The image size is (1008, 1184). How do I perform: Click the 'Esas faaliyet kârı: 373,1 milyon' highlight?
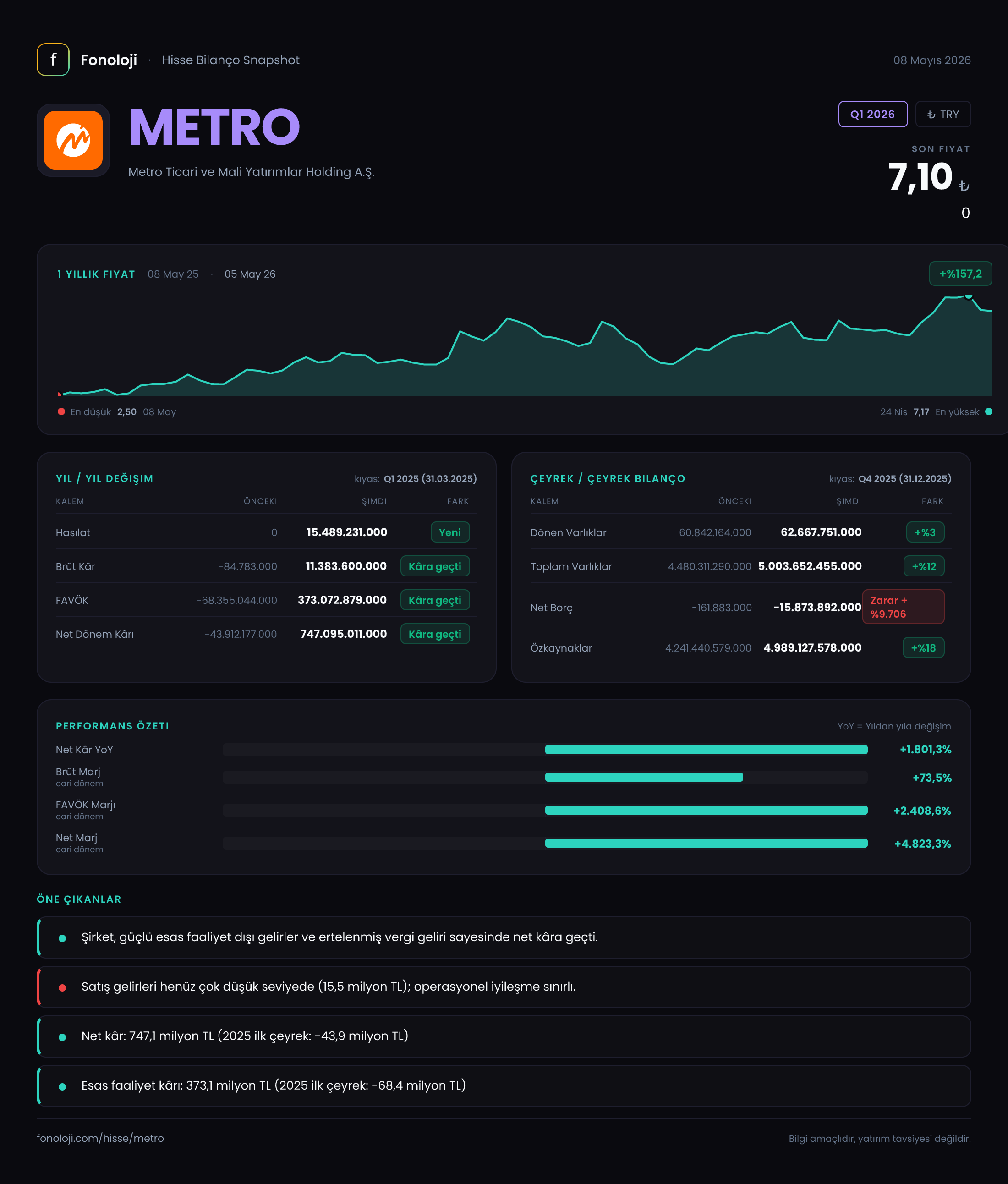504,1085
